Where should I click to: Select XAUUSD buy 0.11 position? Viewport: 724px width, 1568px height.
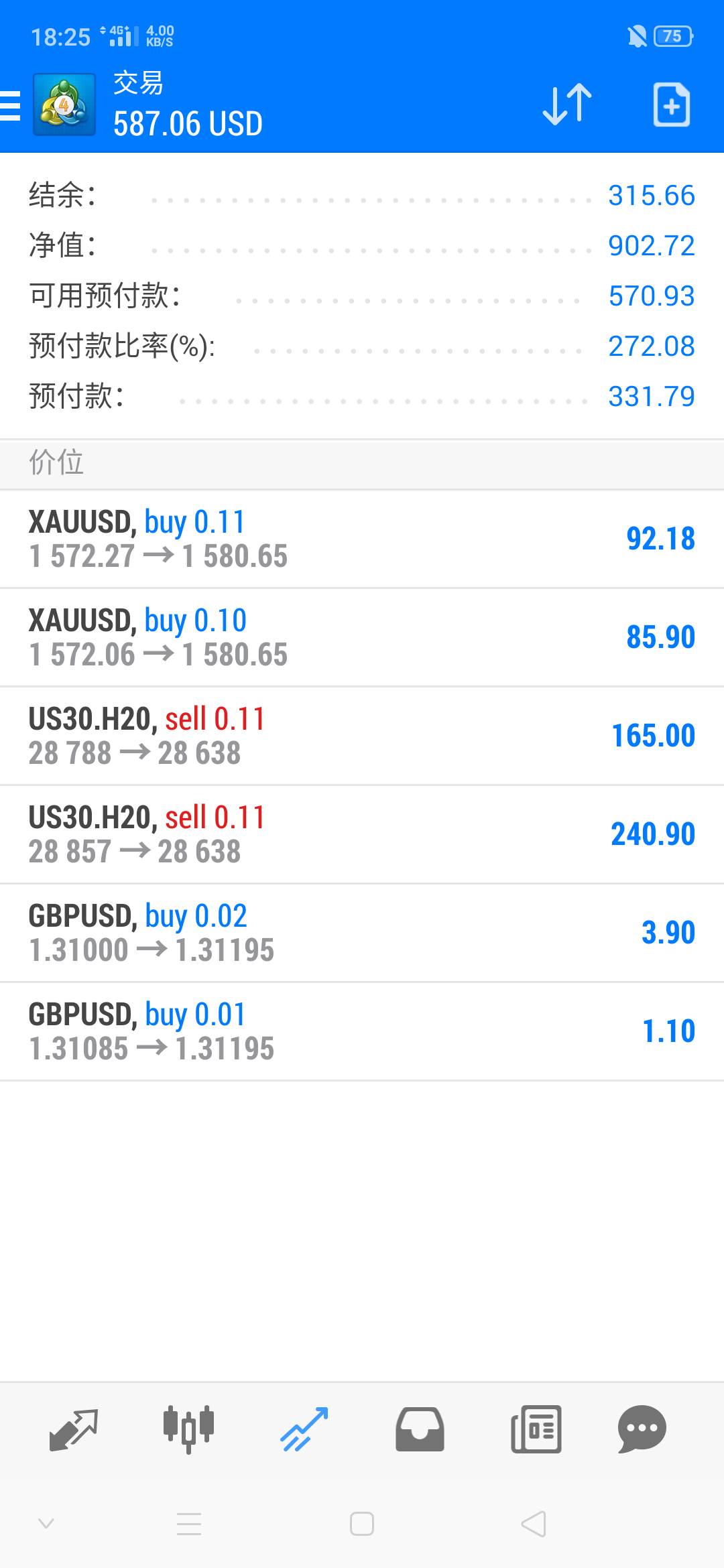pos(362,539)
